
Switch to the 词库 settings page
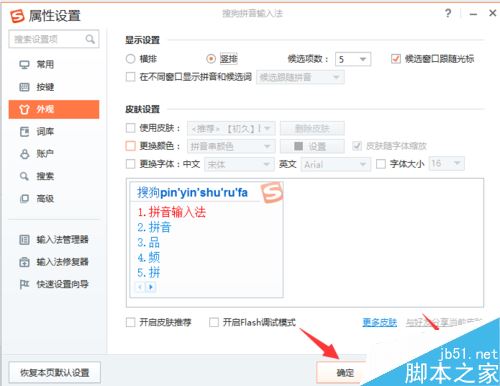54,132
